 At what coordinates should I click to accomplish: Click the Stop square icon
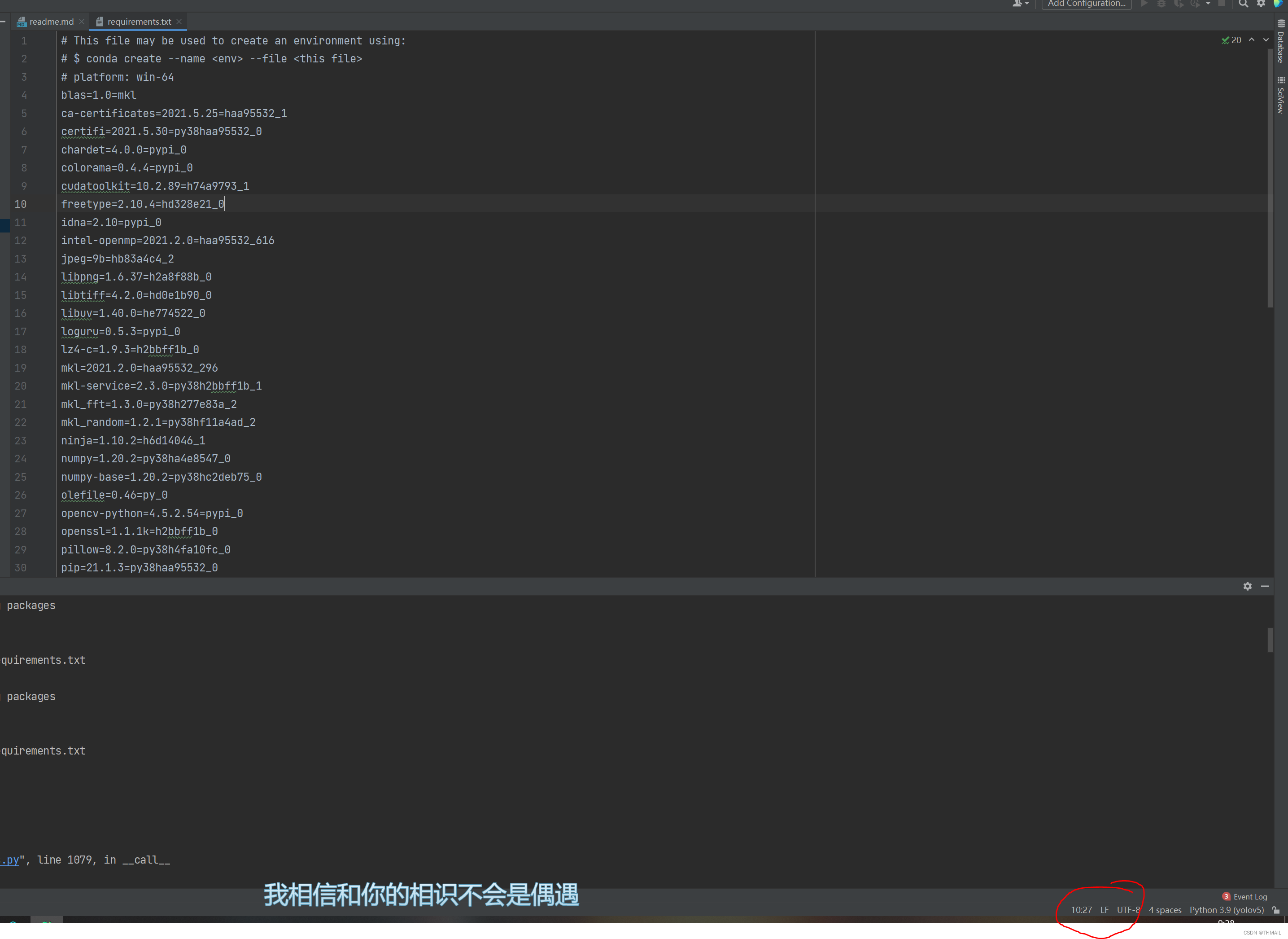1222,4
